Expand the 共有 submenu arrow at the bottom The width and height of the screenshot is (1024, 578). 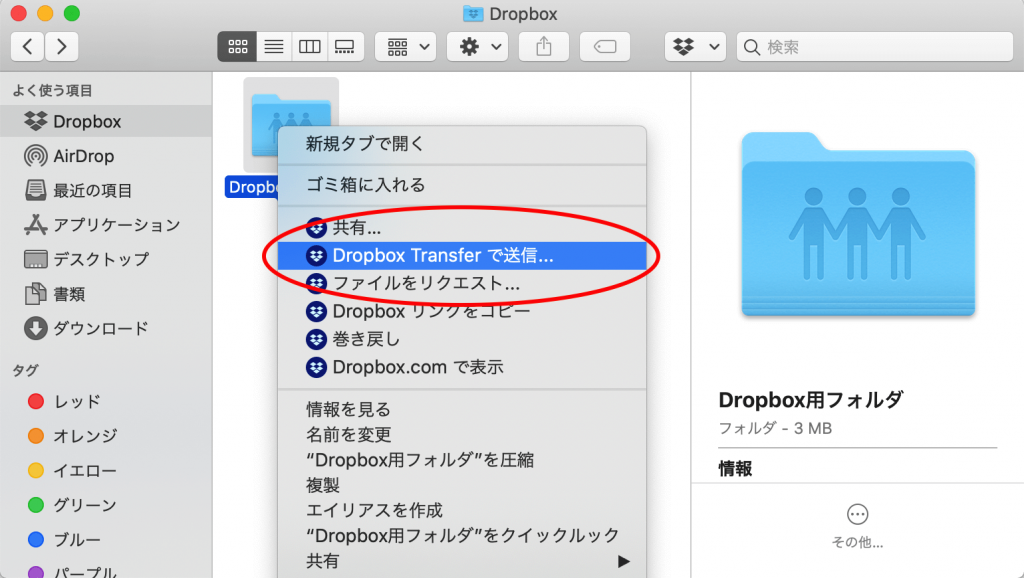pos(624,561)
